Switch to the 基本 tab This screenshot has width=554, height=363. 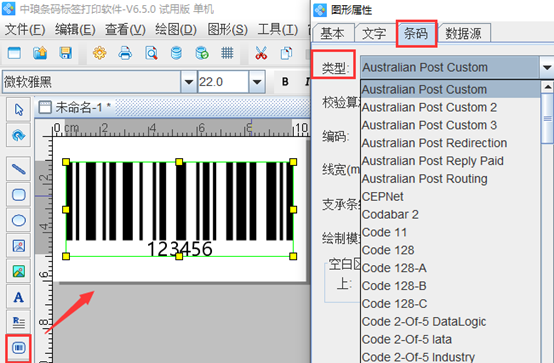(x=332, y=34)
